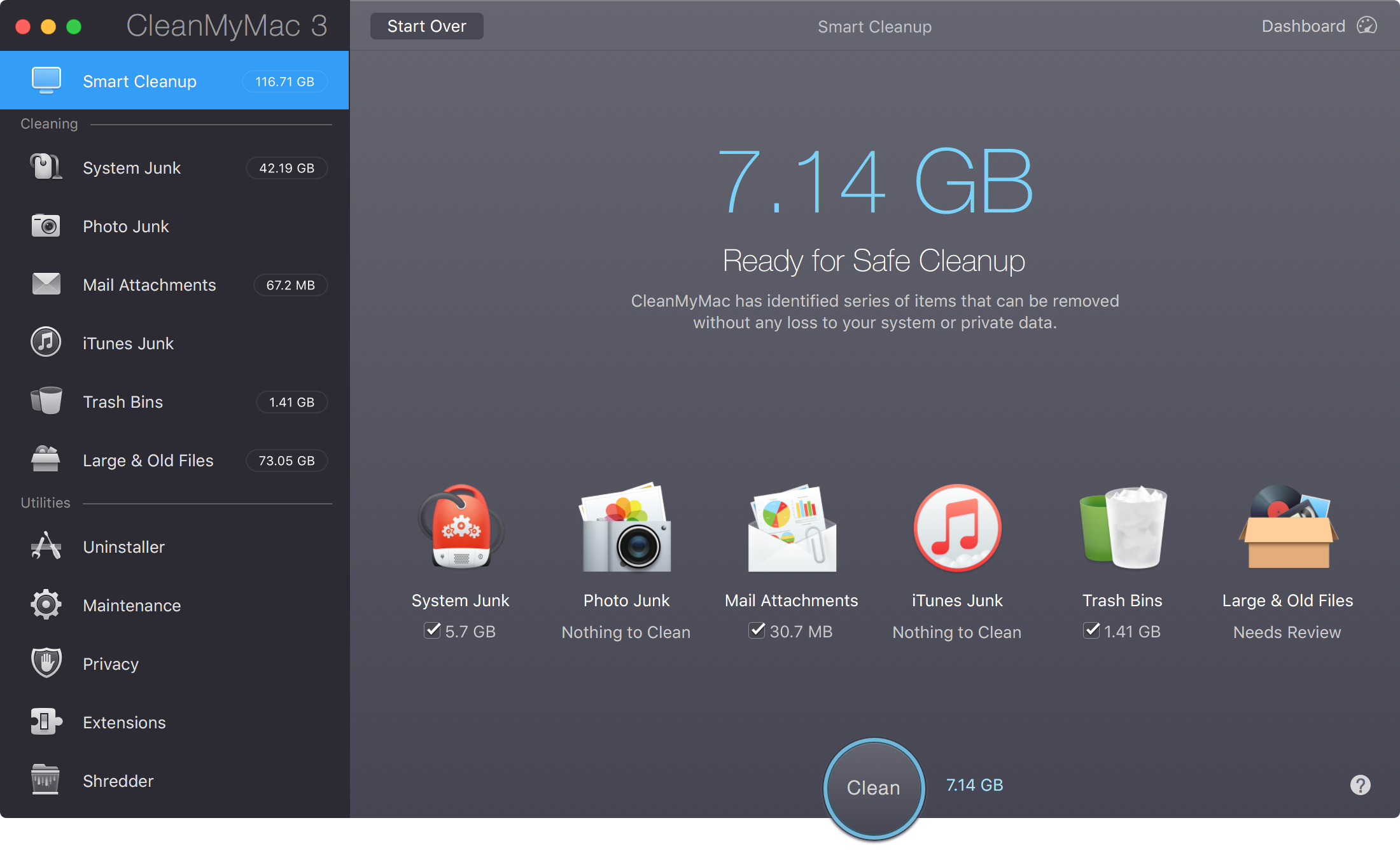Click the 73.05 GB Large & Old Files badge

tap(287, 461)
